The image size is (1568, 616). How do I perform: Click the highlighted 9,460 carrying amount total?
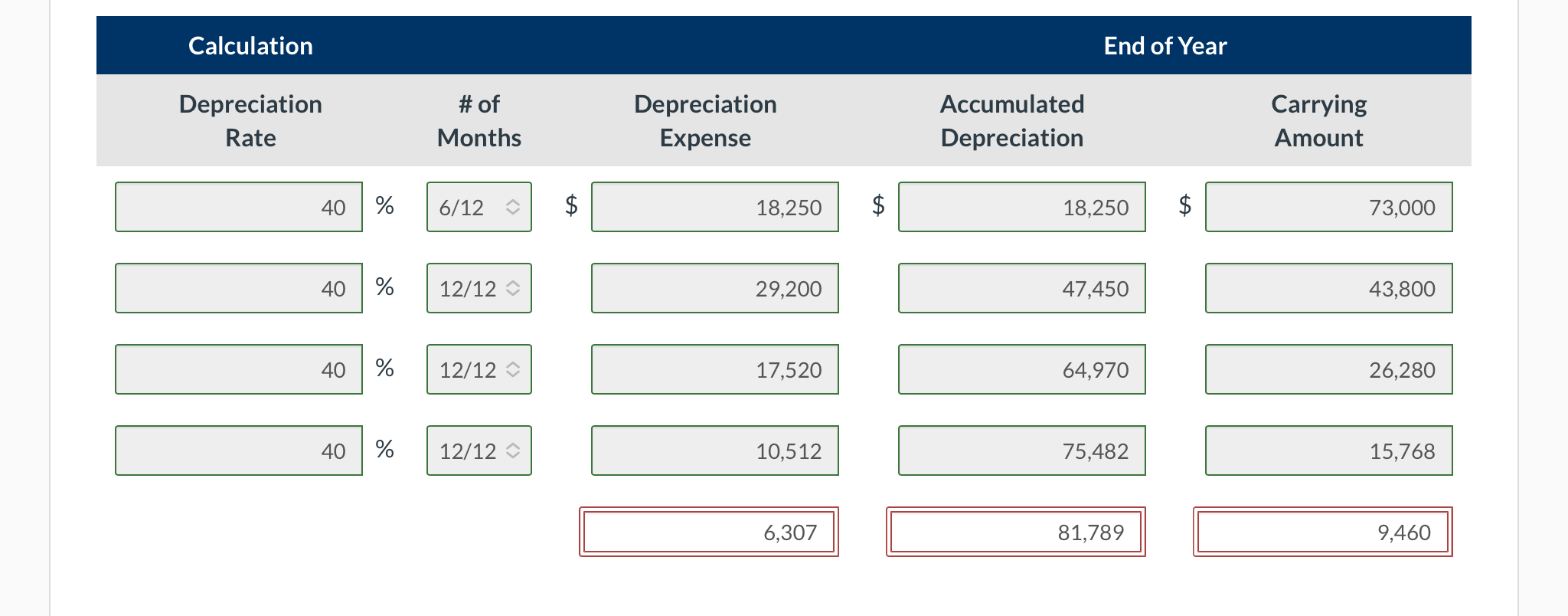[1322, 532]
